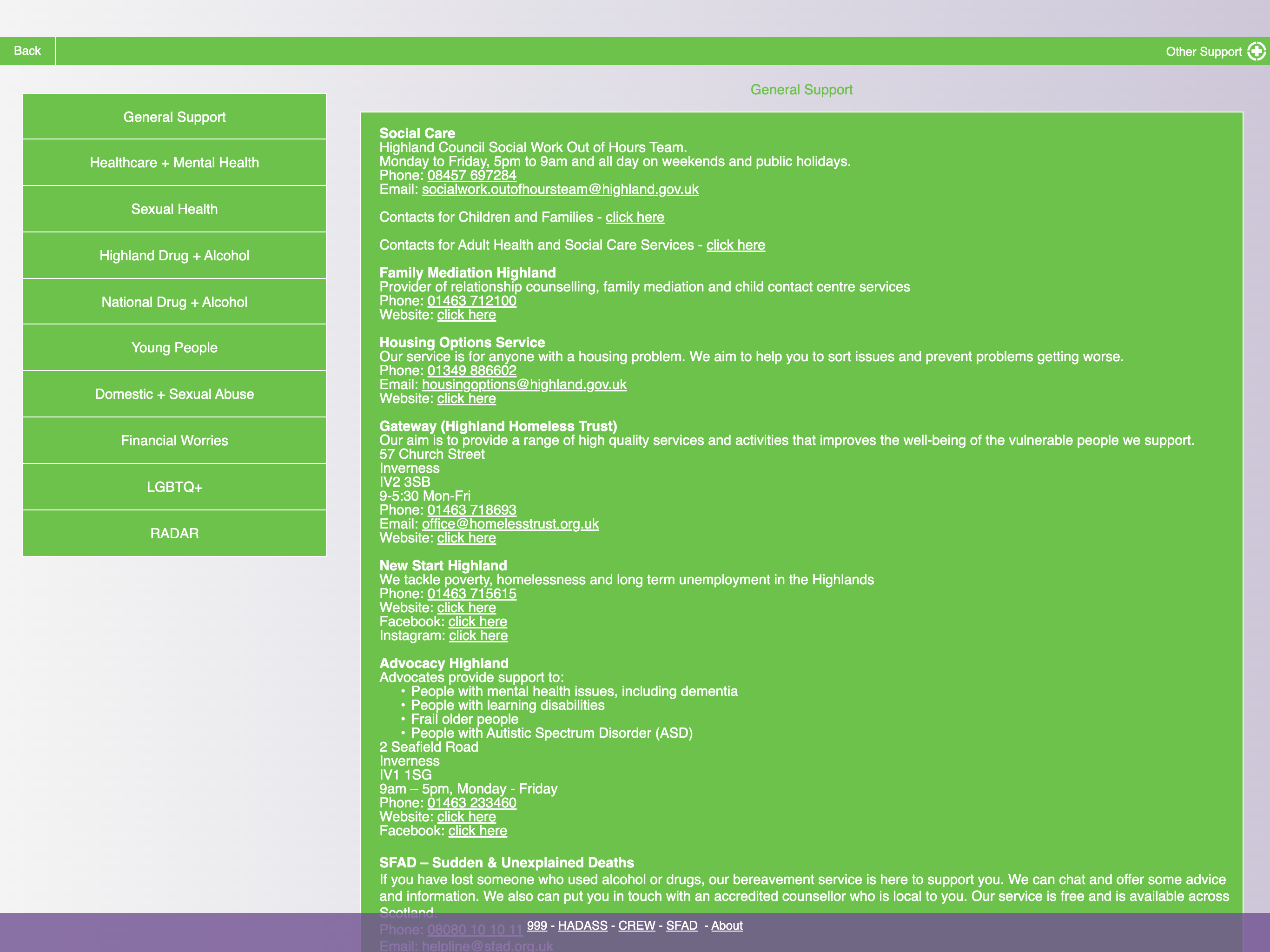The height and width of the screenshot is (952, 1270).
Task: Open New Start Highland Facebook link
Action: (x=477, y=621)
